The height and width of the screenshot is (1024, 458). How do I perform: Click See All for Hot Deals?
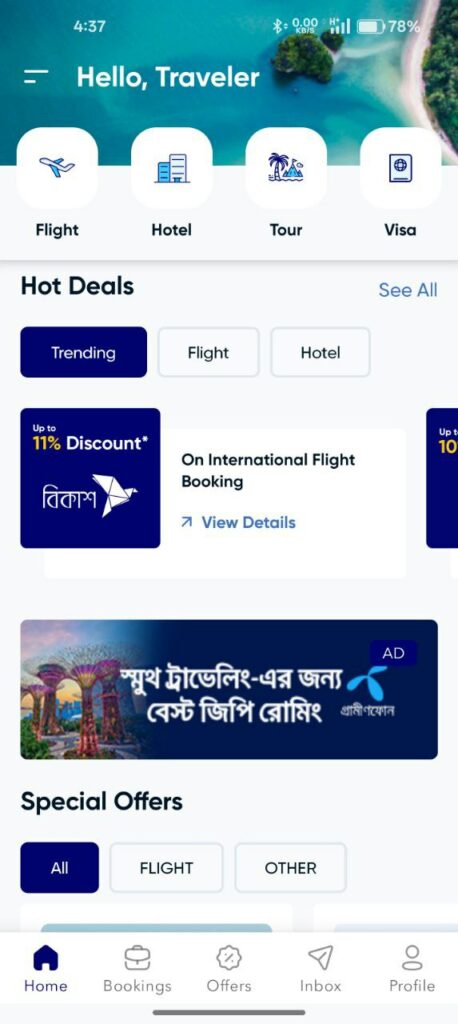tap(408, 290)
